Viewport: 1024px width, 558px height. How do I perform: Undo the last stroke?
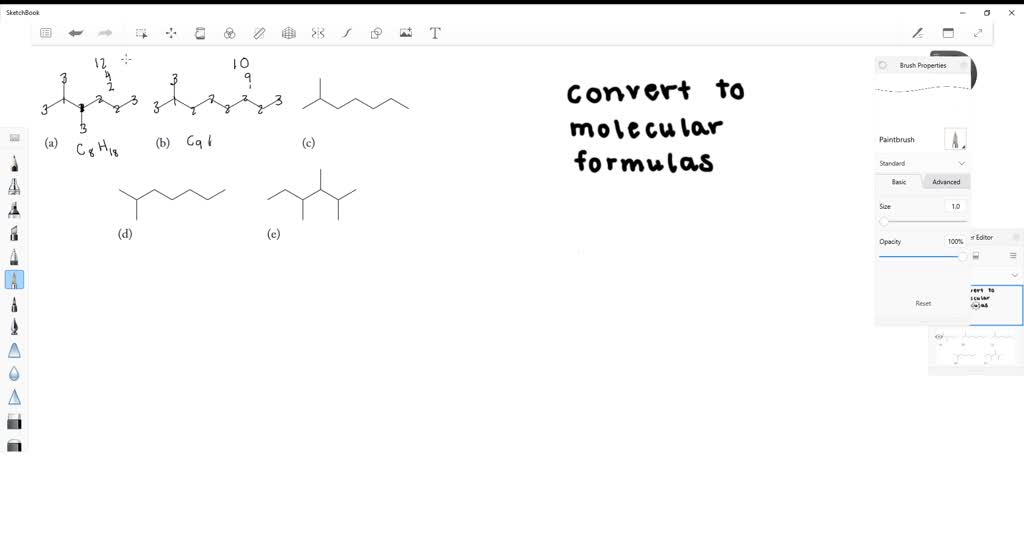click(76, 33)
